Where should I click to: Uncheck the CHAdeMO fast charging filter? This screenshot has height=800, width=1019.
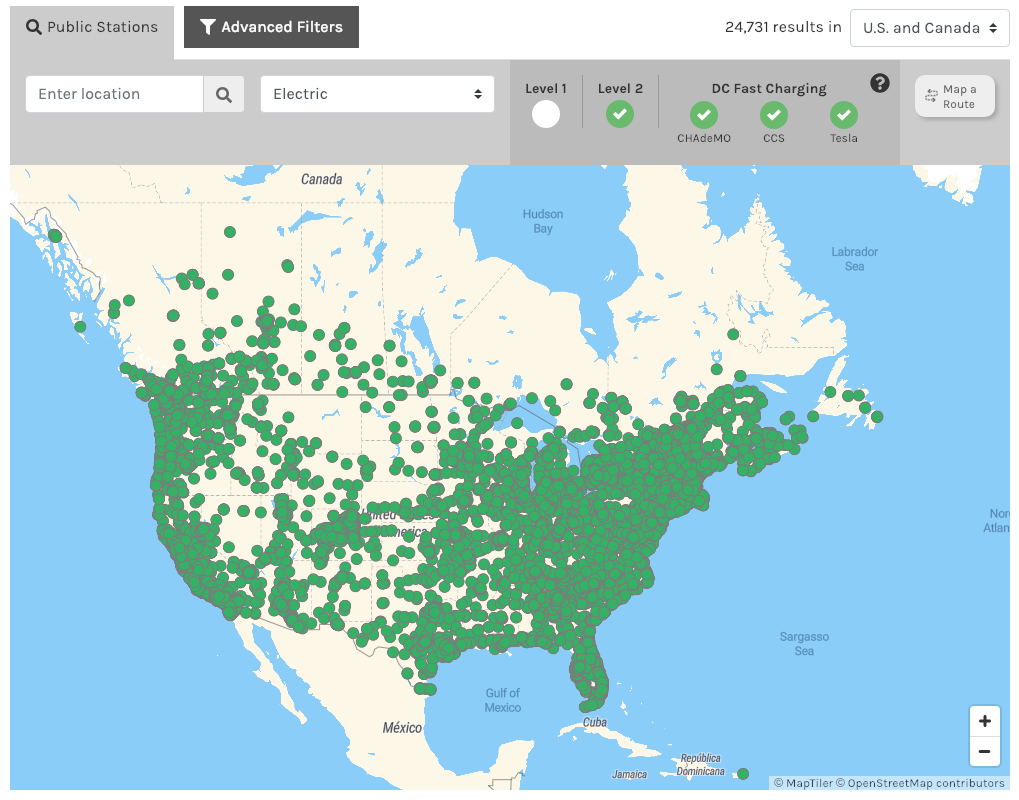(704, 115)
